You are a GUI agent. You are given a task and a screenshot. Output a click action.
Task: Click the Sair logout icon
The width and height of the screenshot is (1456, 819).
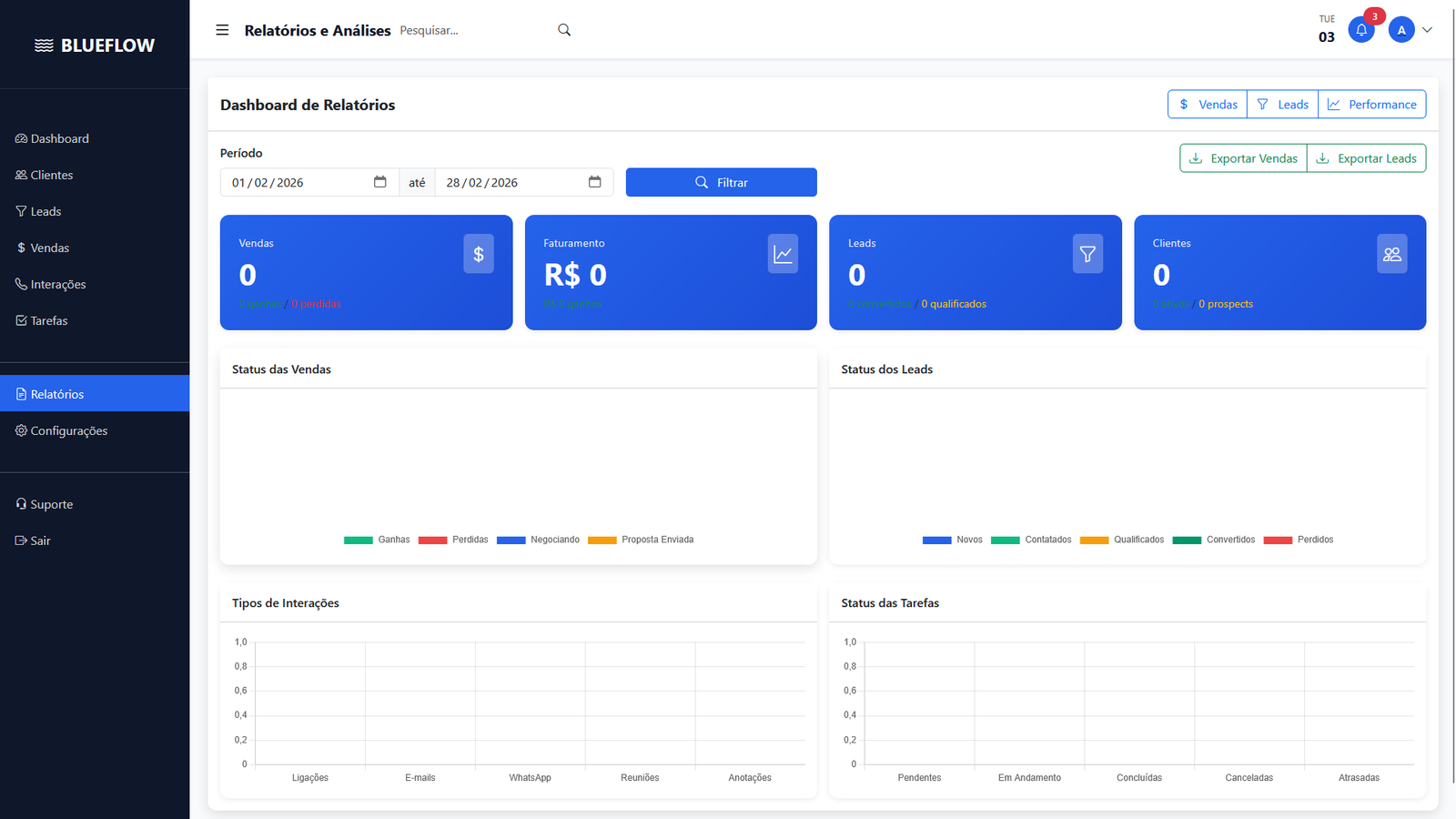point(20,540)
